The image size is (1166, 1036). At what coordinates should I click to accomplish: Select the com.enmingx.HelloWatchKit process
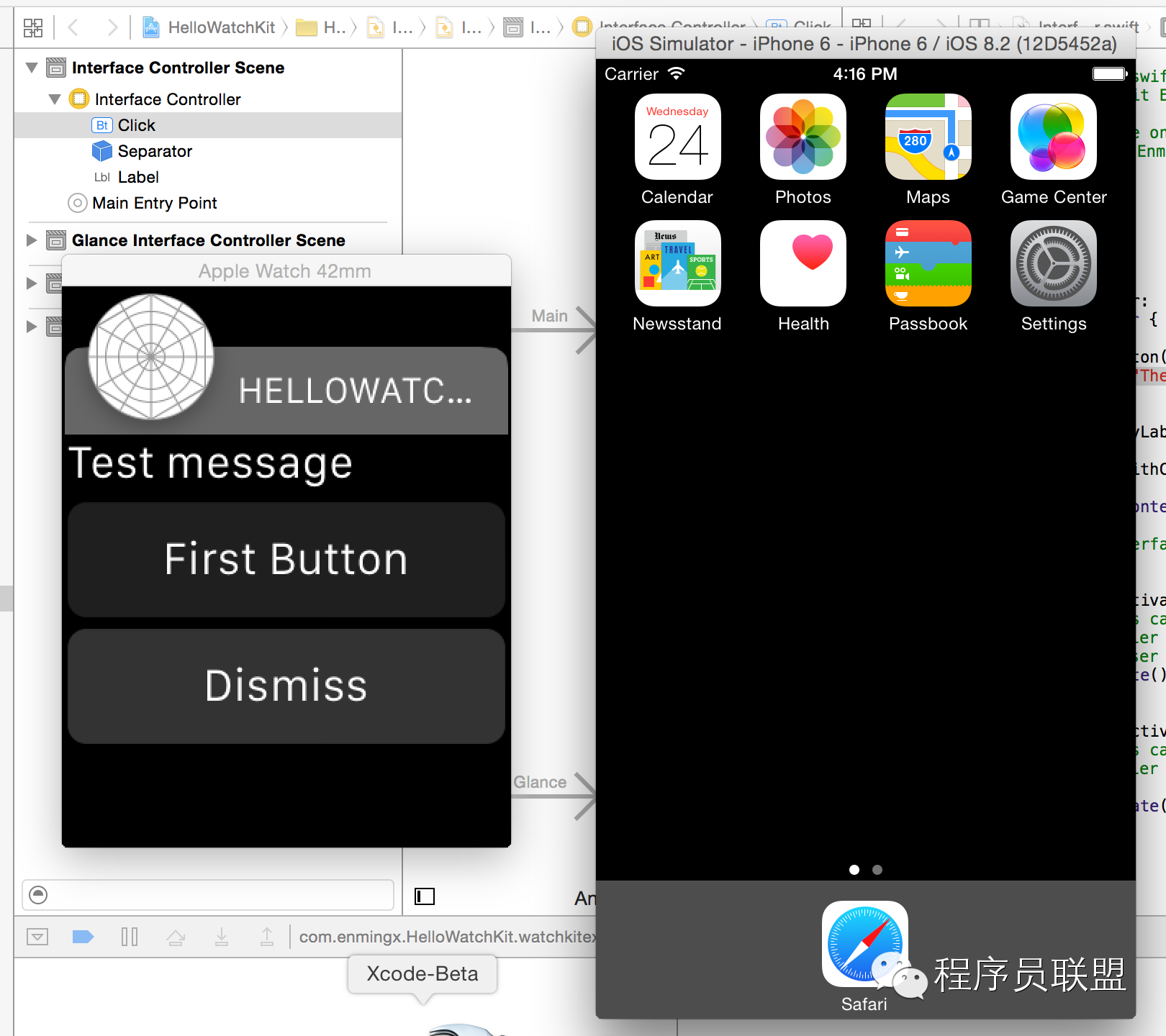(x=447, y=937)
